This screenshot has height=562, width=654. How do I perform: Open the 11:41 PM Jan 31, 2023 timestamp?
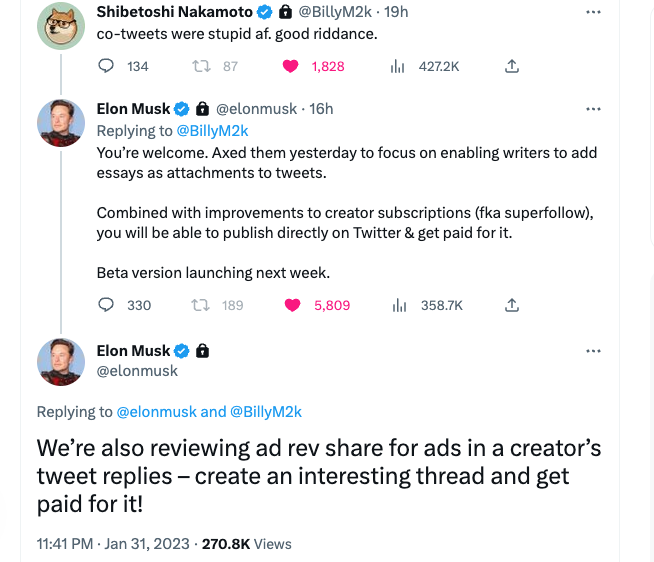point(111,544)
